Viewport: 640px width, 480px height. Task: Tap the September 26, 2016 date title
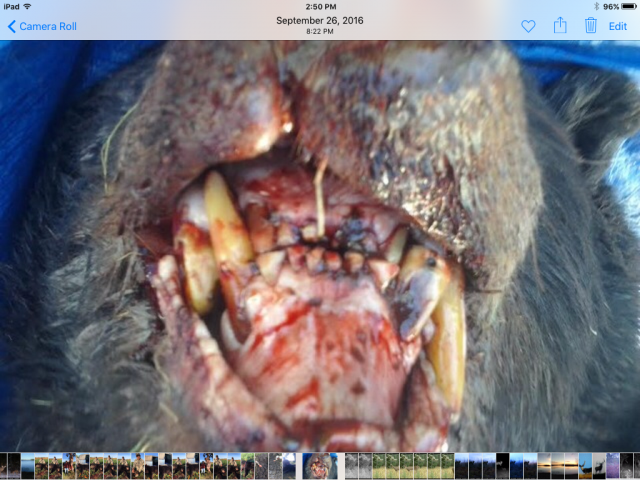[319, 20]
